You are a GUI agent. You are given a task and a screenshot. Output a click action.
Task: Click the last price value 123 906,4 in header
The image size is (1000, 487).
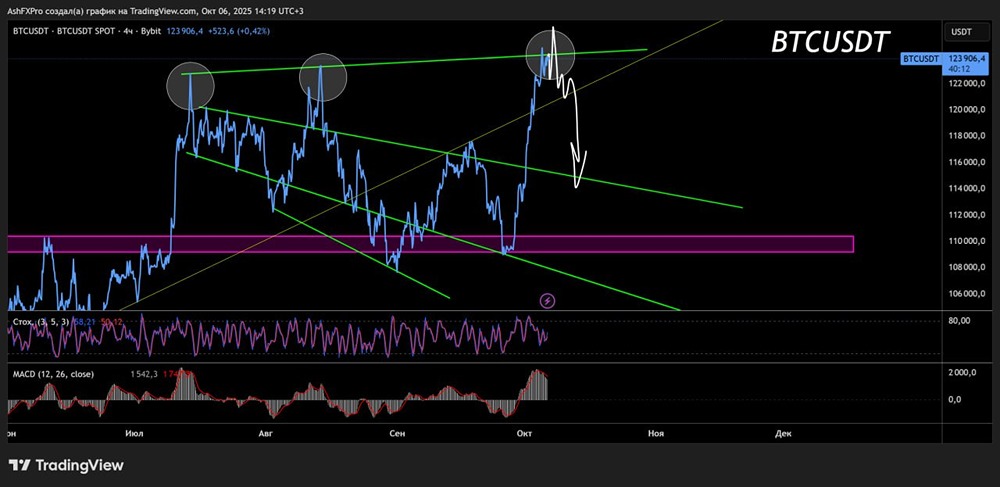tap(186, 31)
